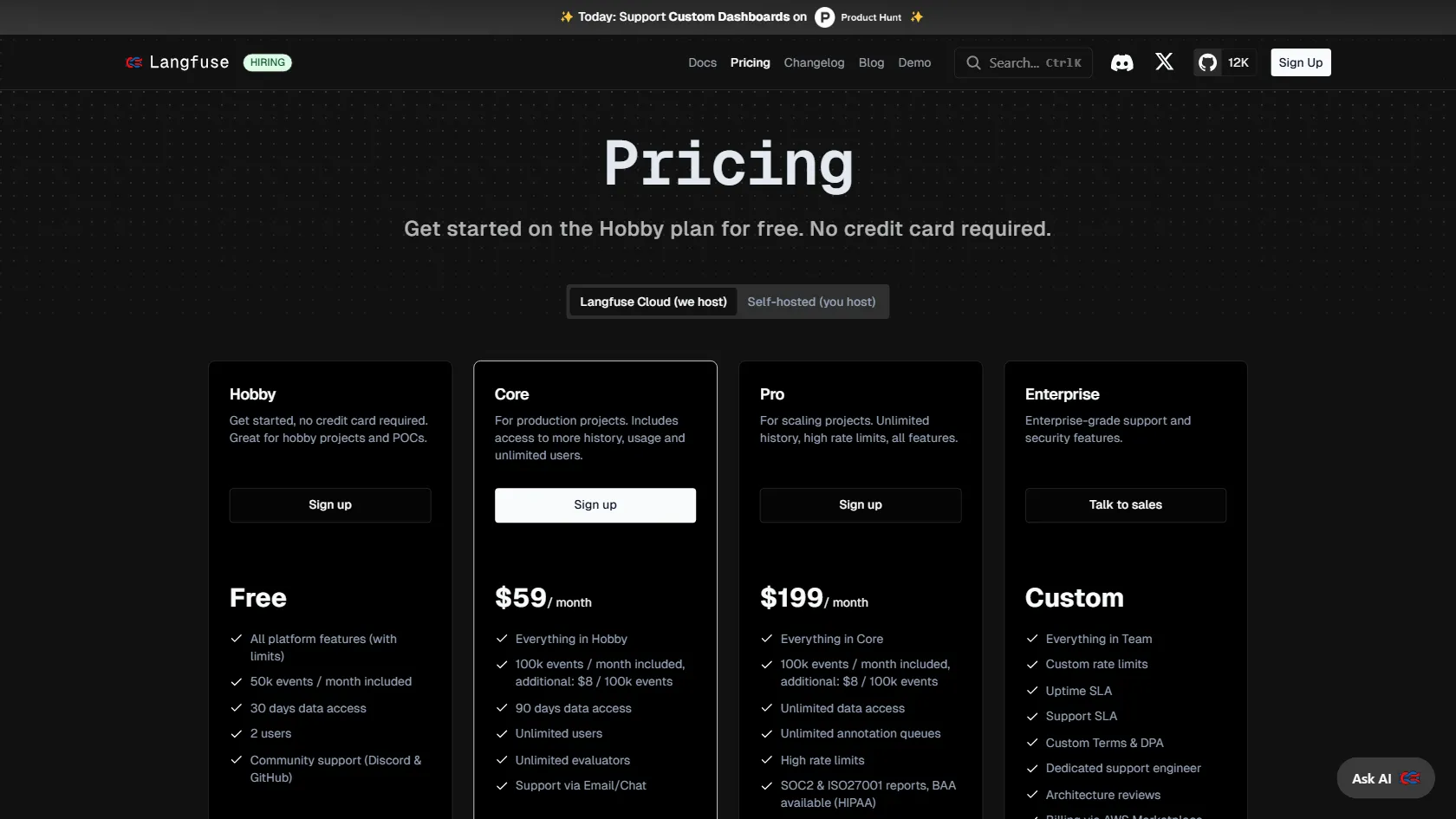1456x819 pixels.
Task: Click the '2 users' feature in Hobby
Action: pyautogui.click(x=271, y=734)
